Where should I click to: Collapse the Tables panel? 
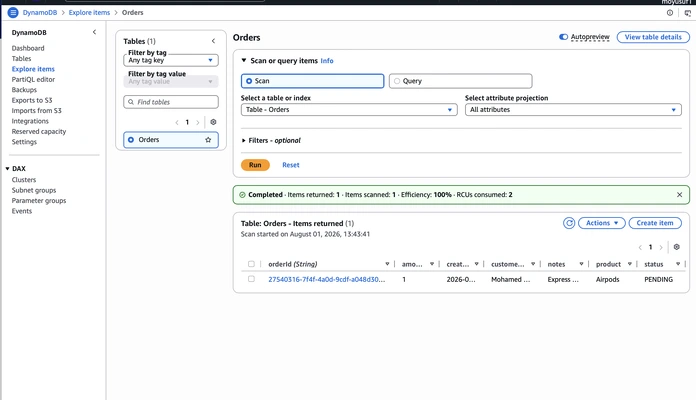coord(214,41)
